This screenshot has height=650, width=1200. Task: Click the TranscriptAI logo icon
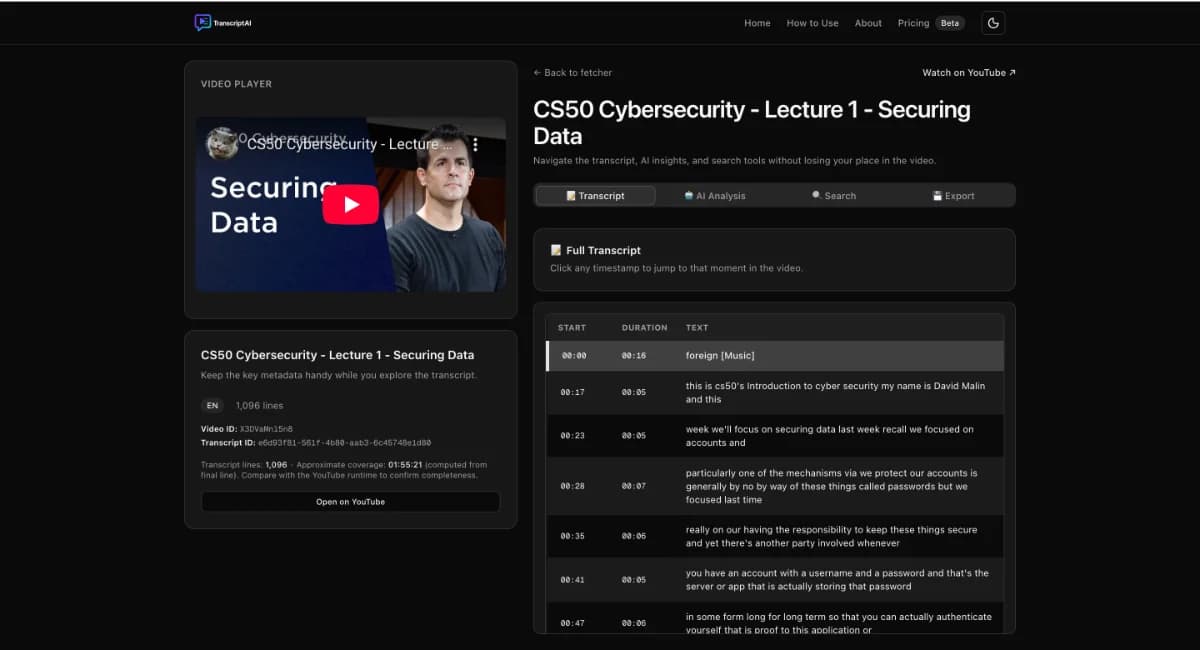pos(203,22)
